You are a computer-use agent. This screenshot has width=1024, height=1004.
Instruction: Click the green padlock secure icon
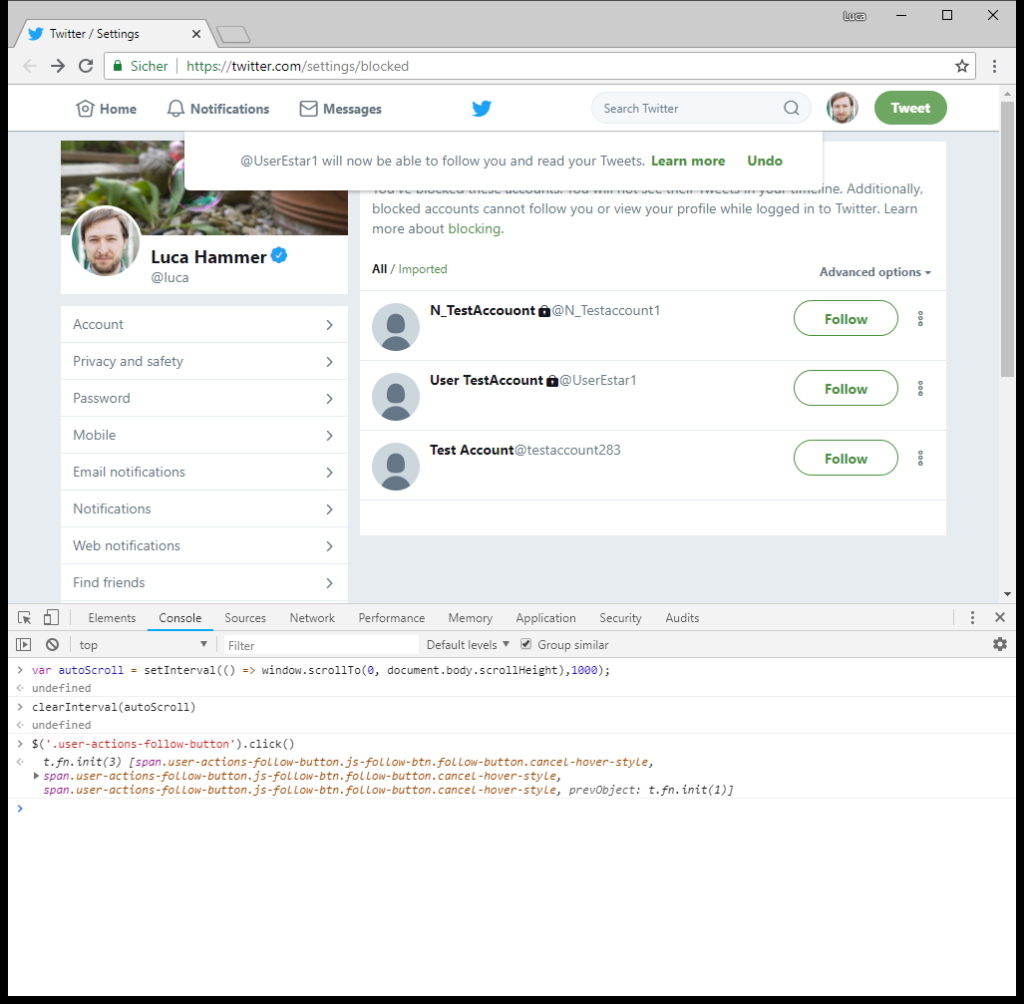click(x=118, y=66)
